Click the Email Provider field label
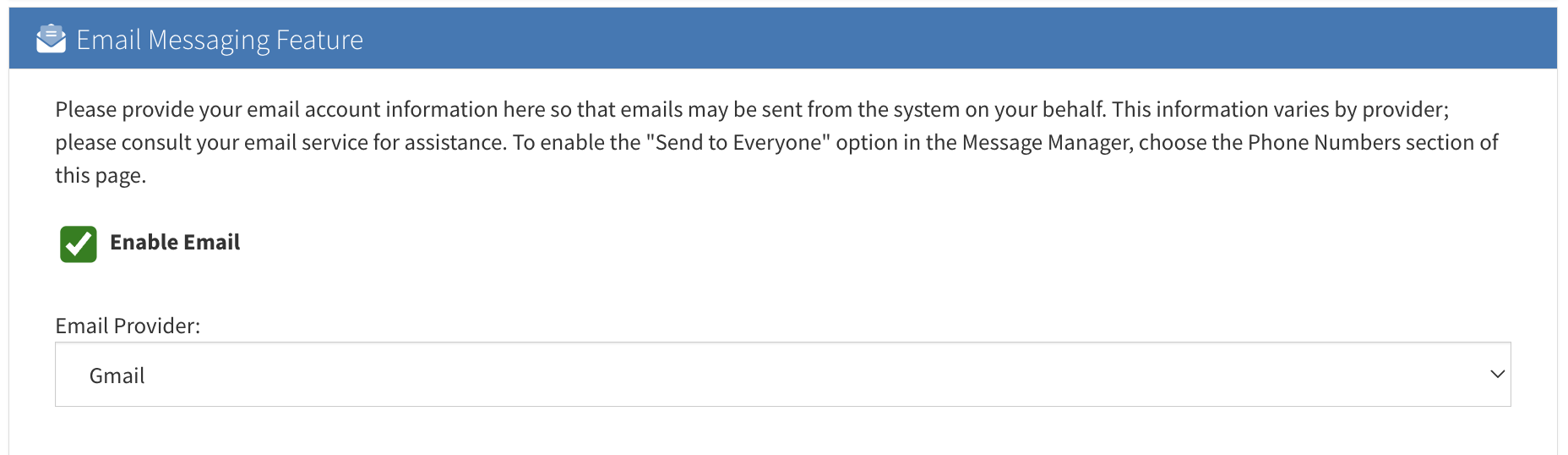This screenshot has height=455, width=1568. [x=128, y=326]
